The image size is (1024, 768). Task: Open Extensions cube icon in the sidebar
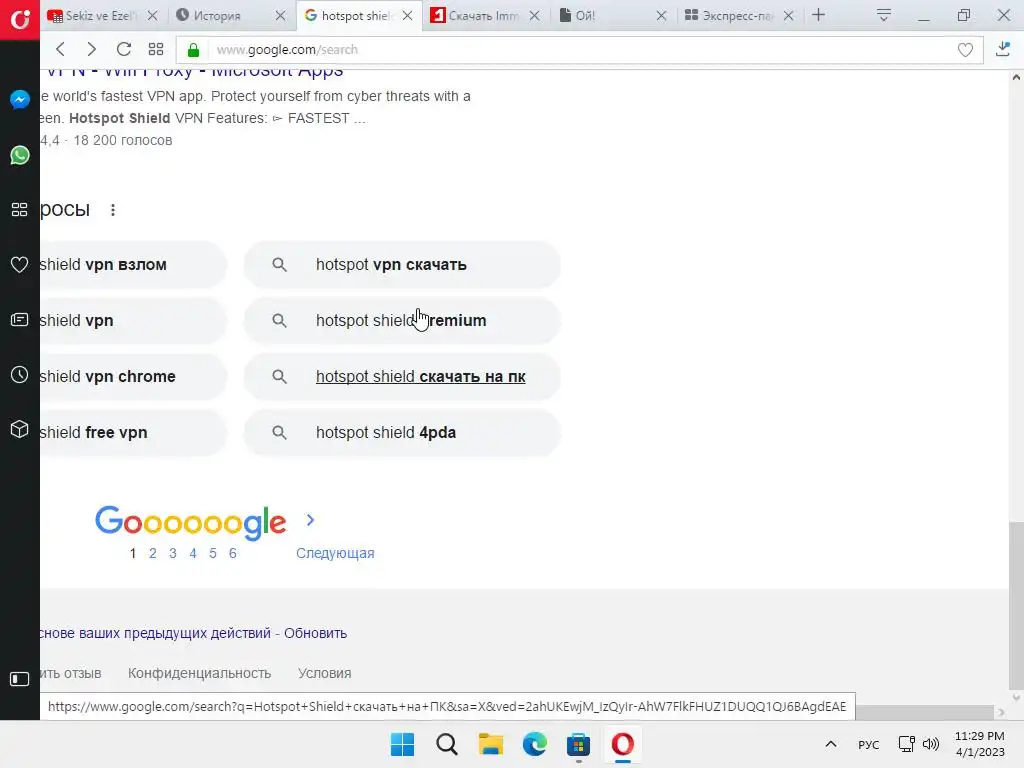pos(20,429)
